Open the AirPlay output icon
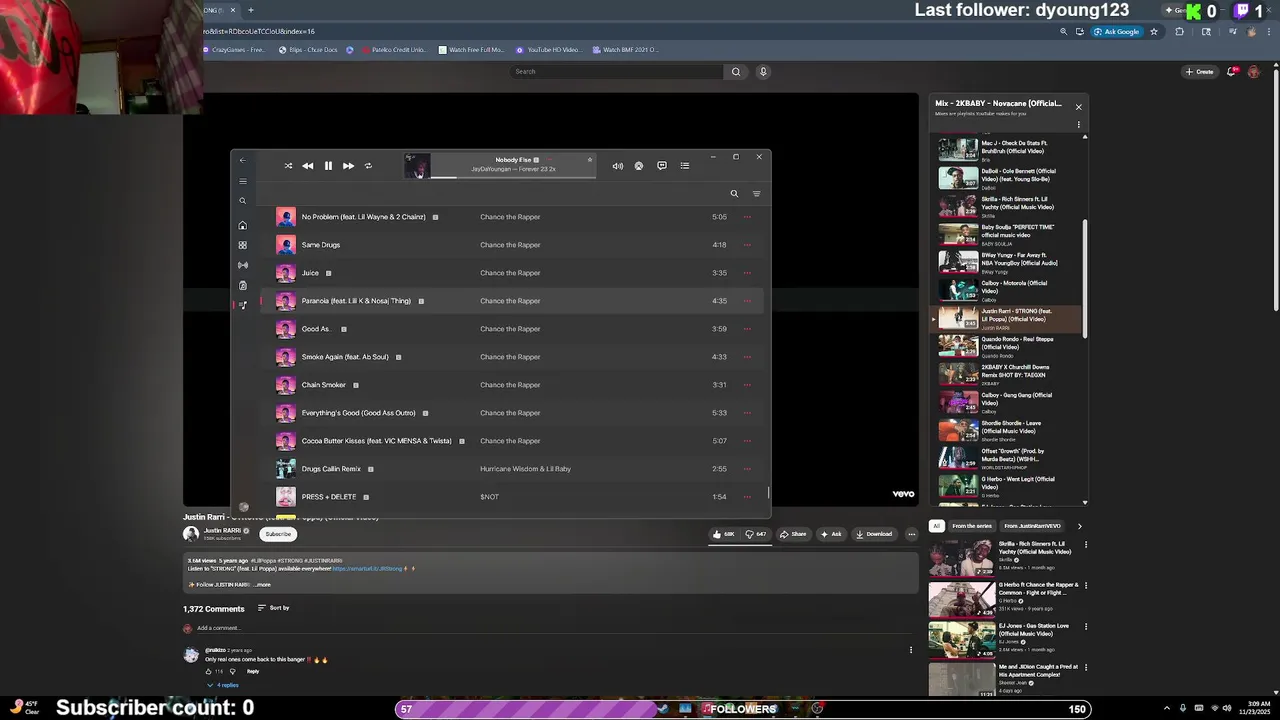 coord(639,166)
